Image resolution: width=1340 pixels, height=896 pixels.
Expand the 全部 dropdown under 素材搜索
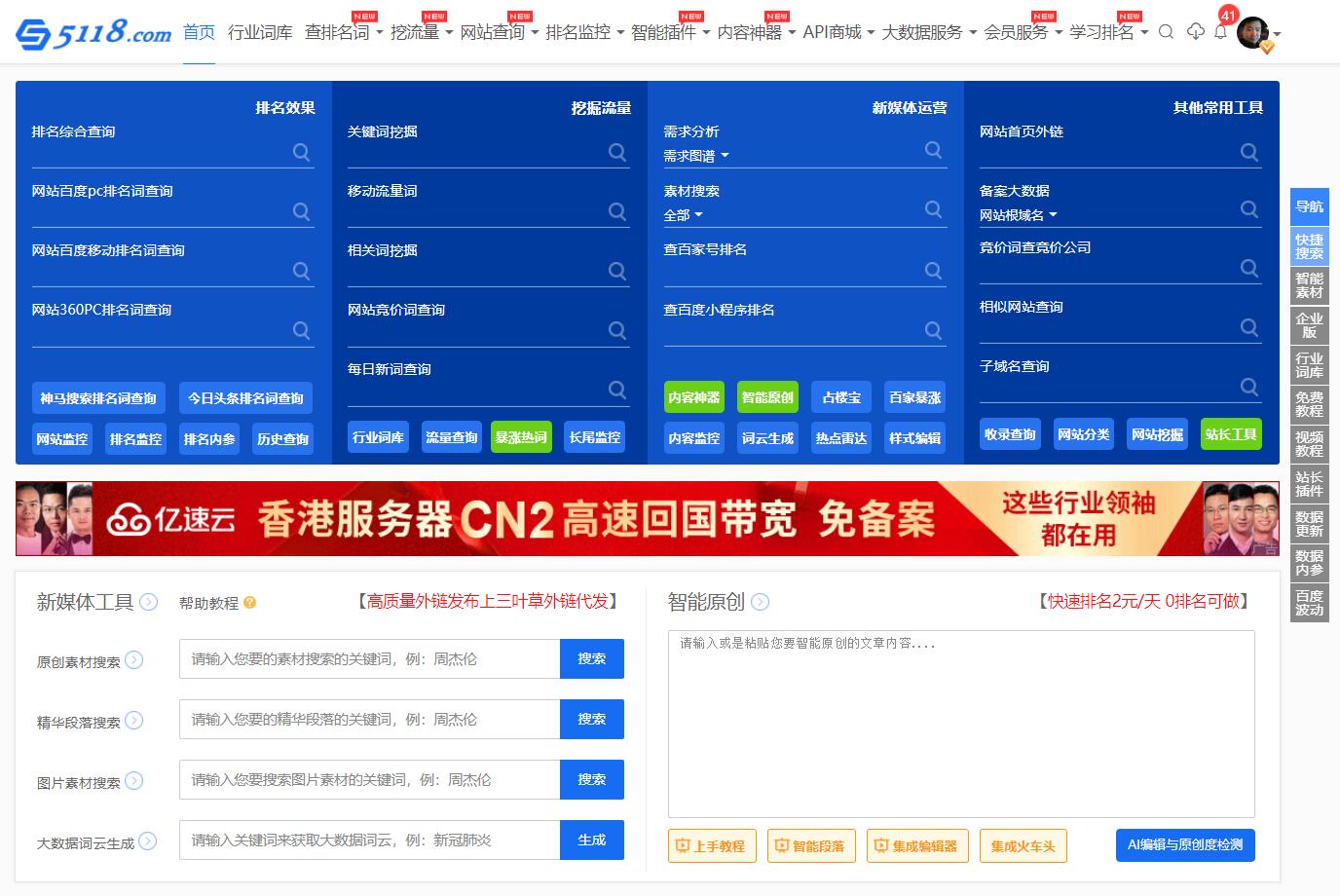pos(684,215)
